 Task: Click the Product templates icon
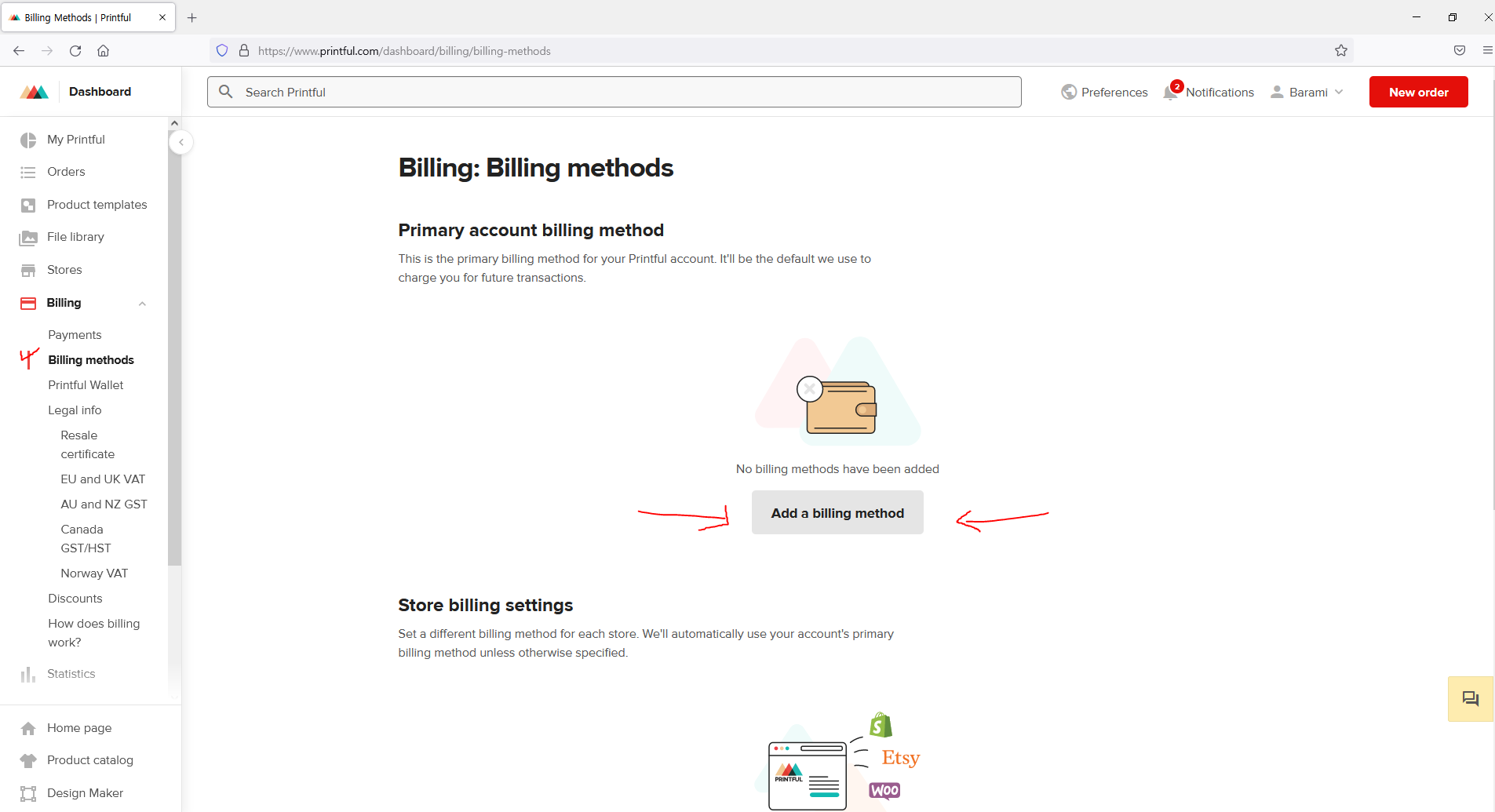pos(28,205)
